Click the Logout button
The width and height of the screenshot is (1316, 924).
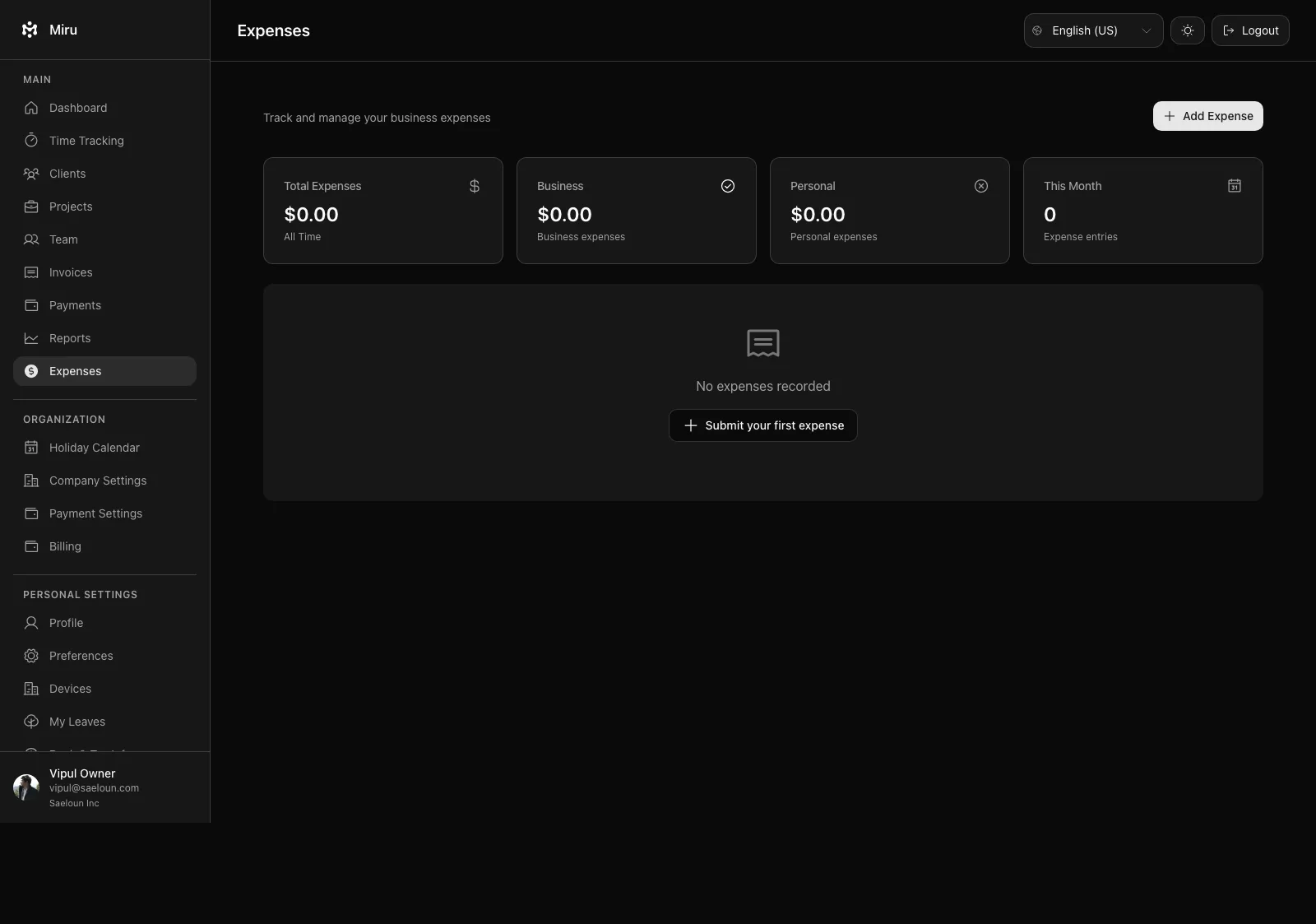[x=1250, y=30]
